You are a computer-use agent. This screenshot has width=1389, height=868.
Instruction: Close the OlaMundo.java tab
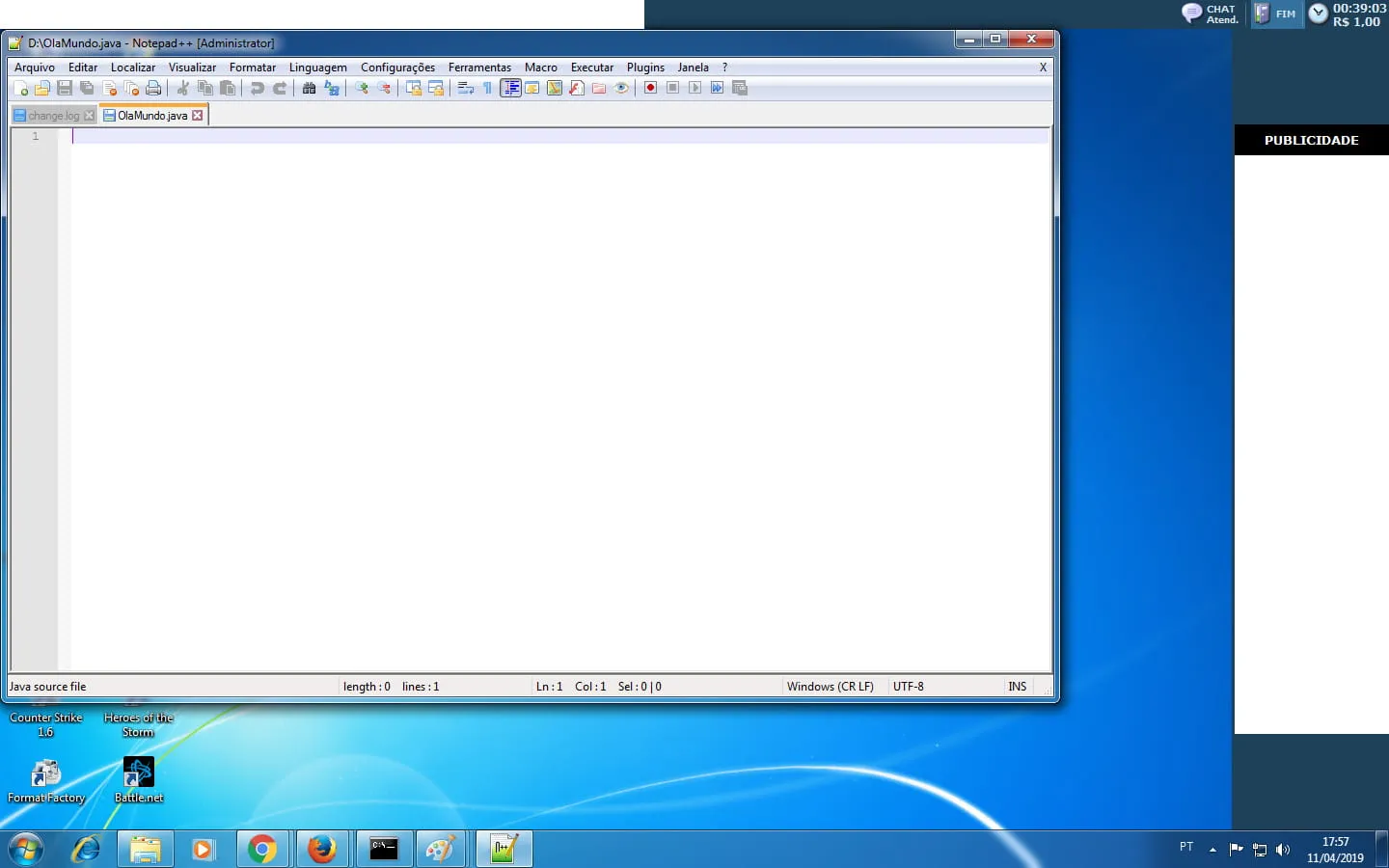point(198,116)
